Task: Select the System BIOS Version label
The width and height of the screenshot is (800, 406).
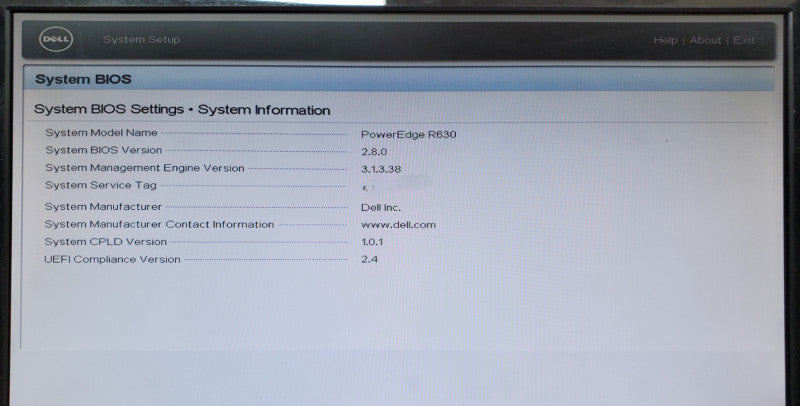Action: pyautogui.click(x=104, y=150)
